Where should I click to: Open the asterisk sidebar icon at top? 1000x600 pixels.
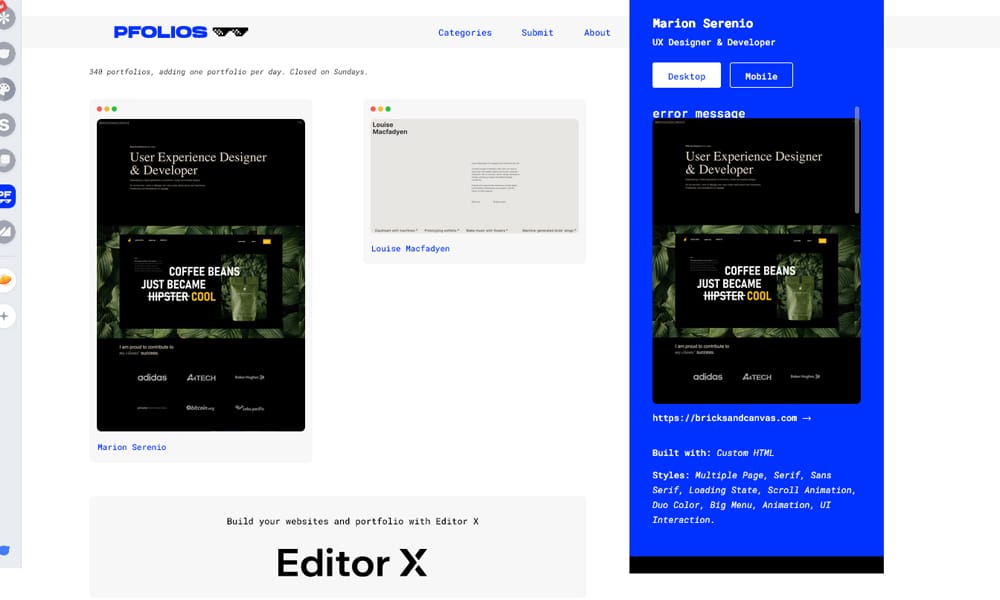click(6, 18)
